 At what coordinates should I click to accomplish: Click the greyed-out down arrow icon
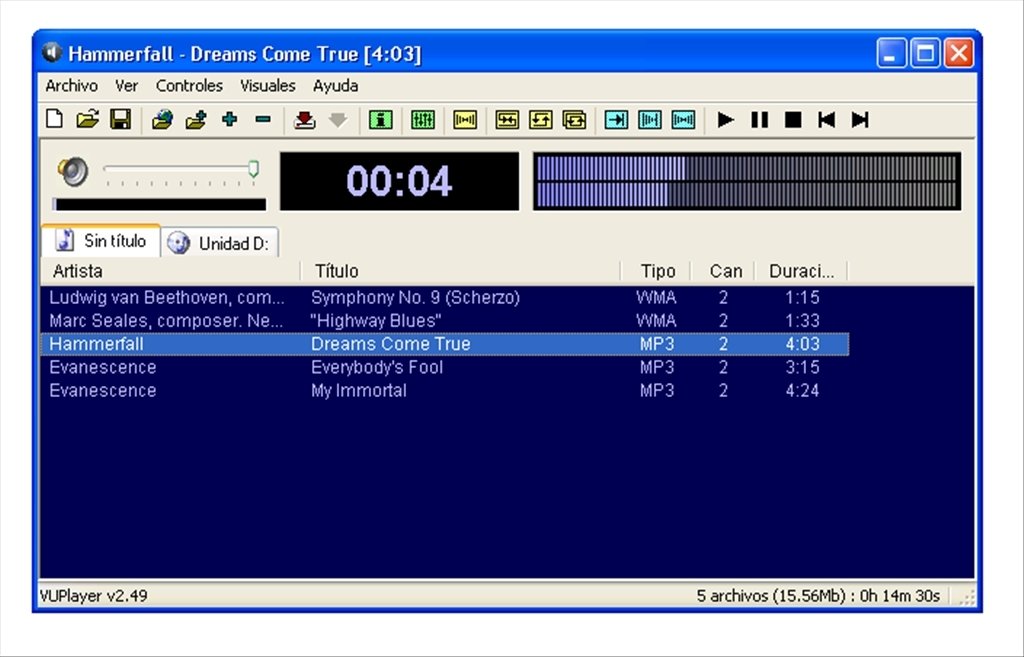[x=338, y=120]
